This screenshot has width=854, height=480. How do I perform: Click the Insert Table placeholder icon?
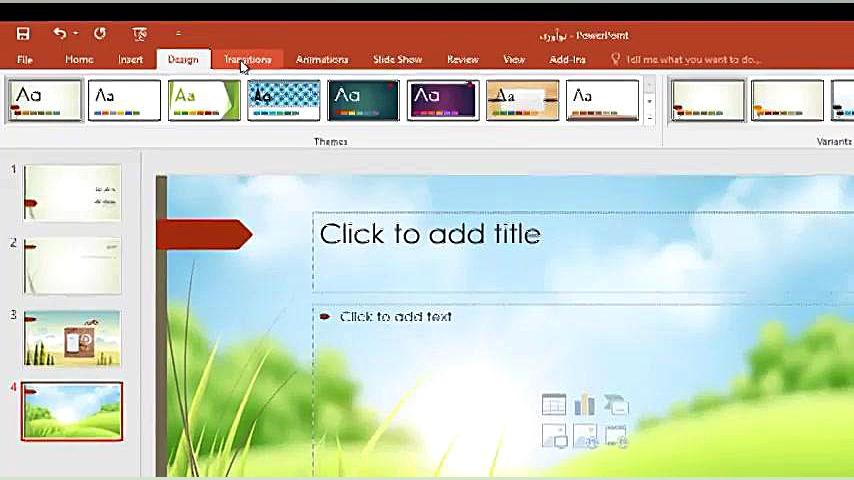(x=554, y=405)
